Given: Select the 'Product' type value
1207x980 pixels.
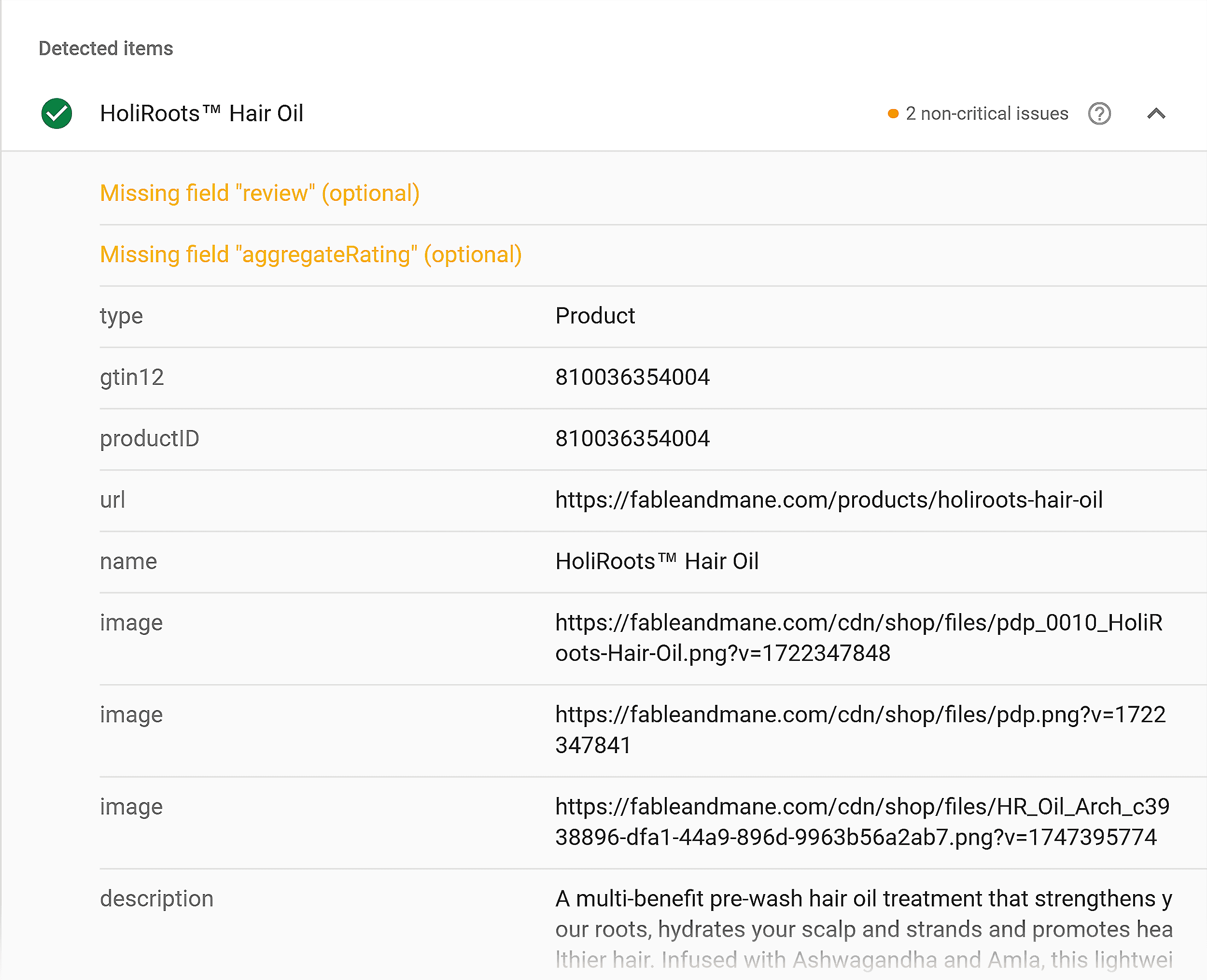Looking at the screenshot, I should [595, 316].
